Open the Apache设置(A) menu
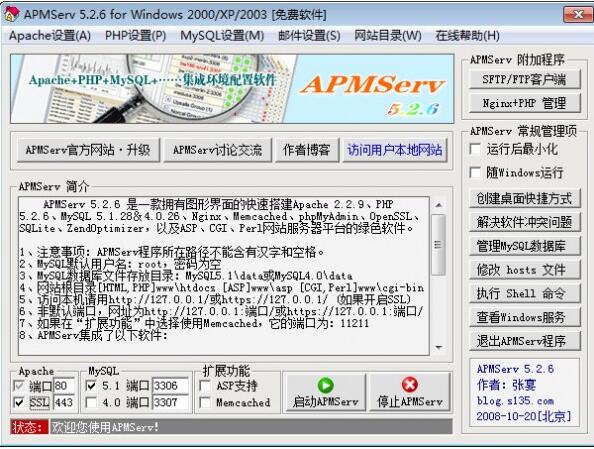 click(x=50, y=36)
